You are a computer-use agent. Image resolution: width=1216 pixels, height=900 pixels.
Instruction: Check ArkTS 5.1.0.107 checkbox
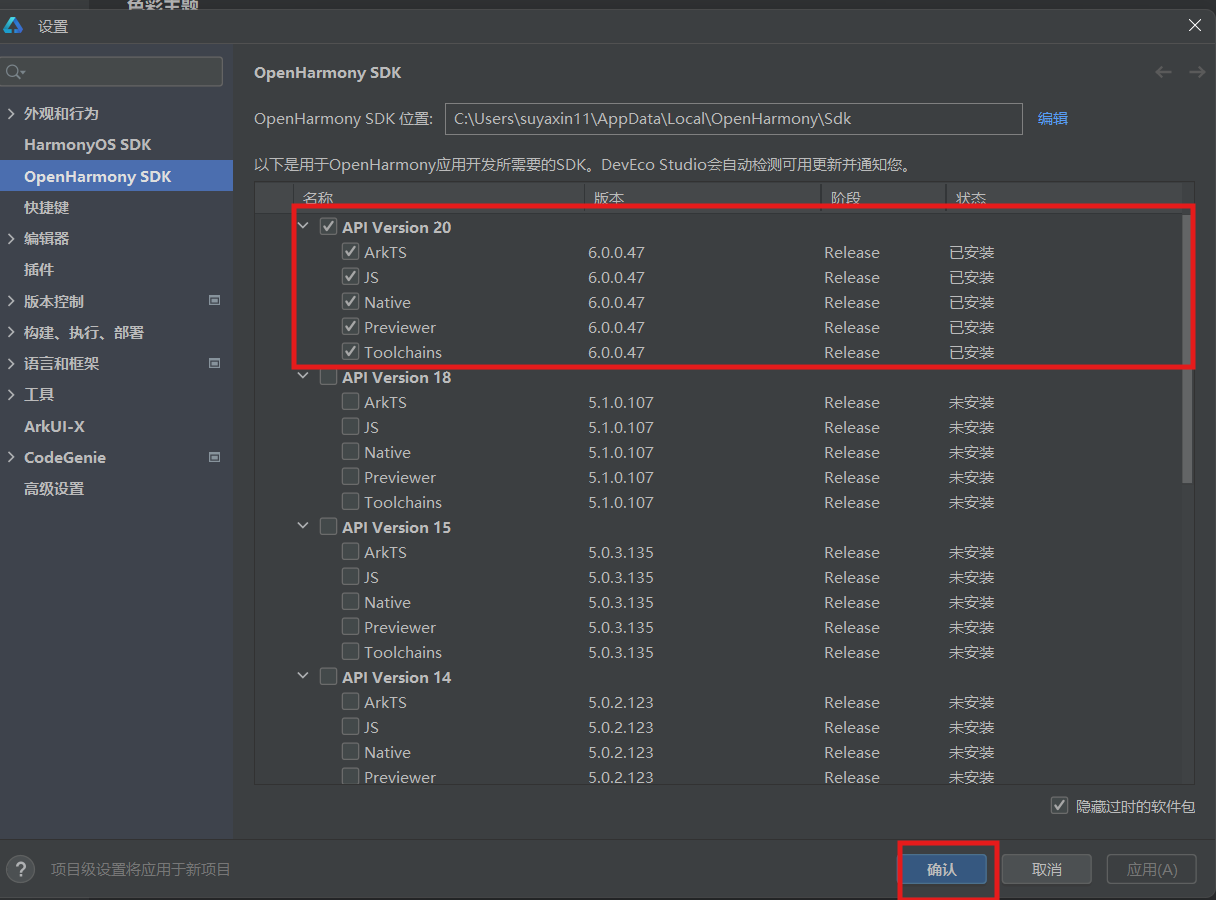pyautogui.click(x=350, y=402)
